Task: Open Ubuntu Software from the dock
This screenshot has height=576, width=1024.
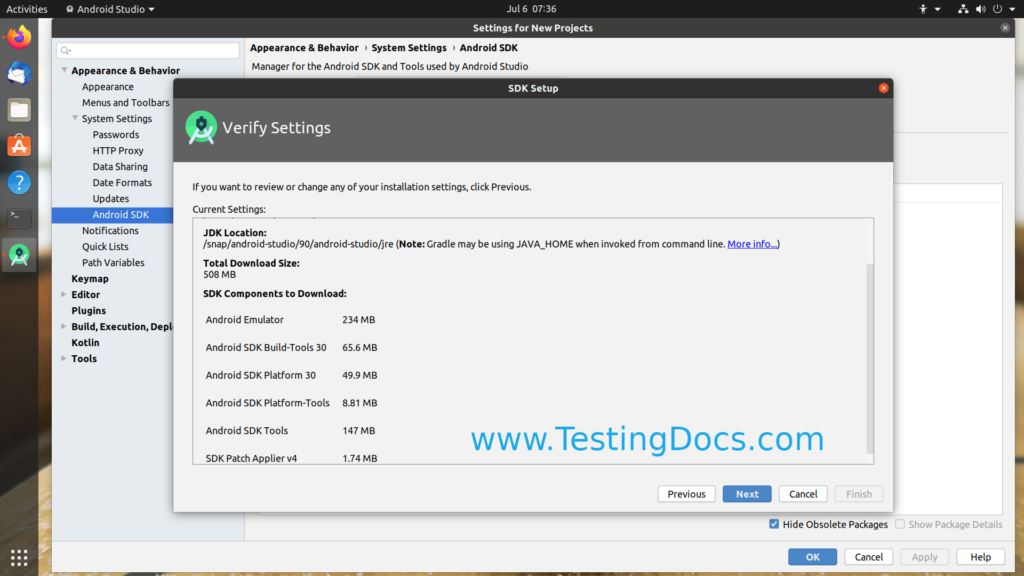Action: click(18, 145)
